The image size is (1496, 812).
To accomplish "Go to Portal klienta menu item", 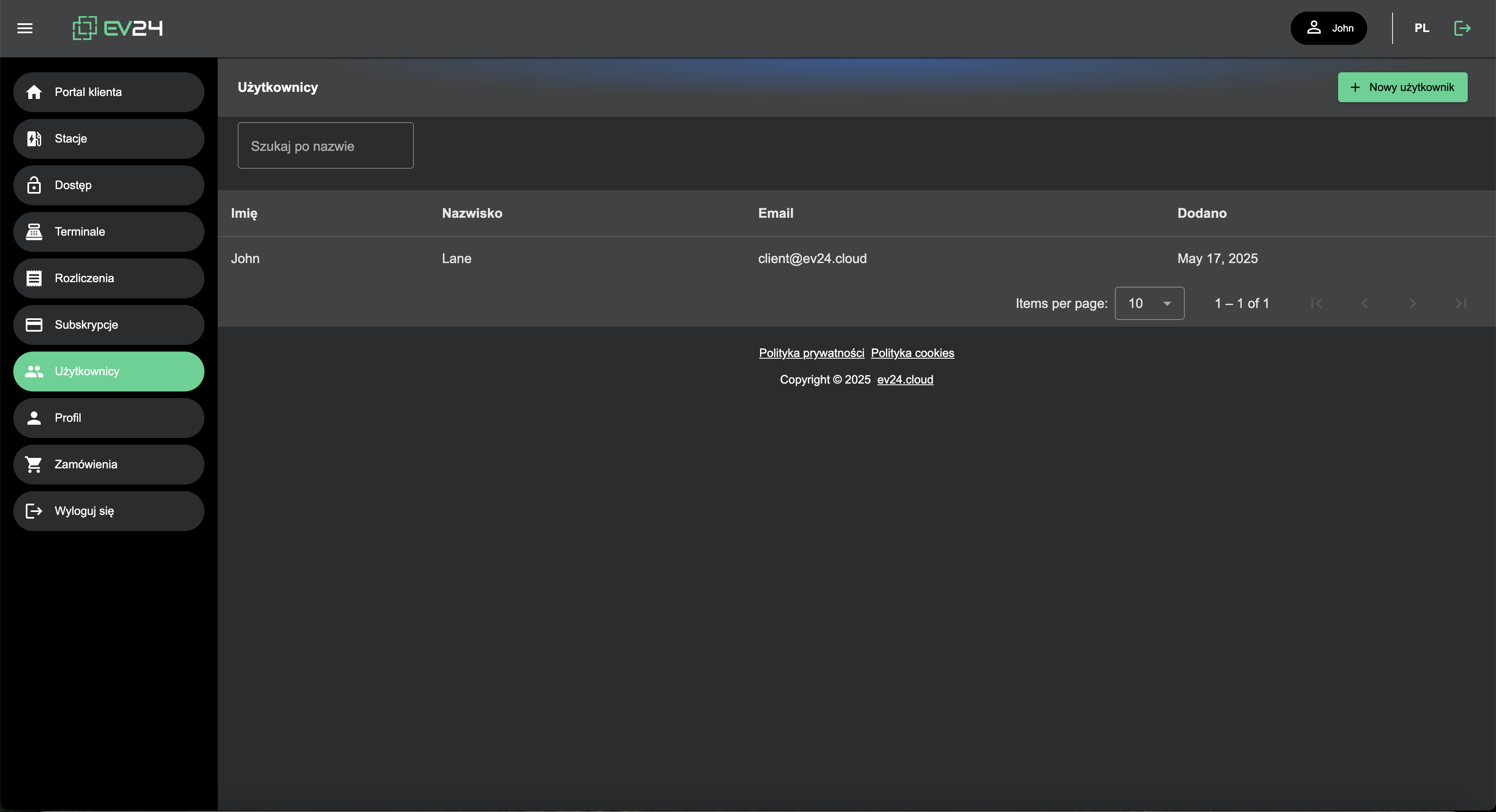I will point(108,92).
